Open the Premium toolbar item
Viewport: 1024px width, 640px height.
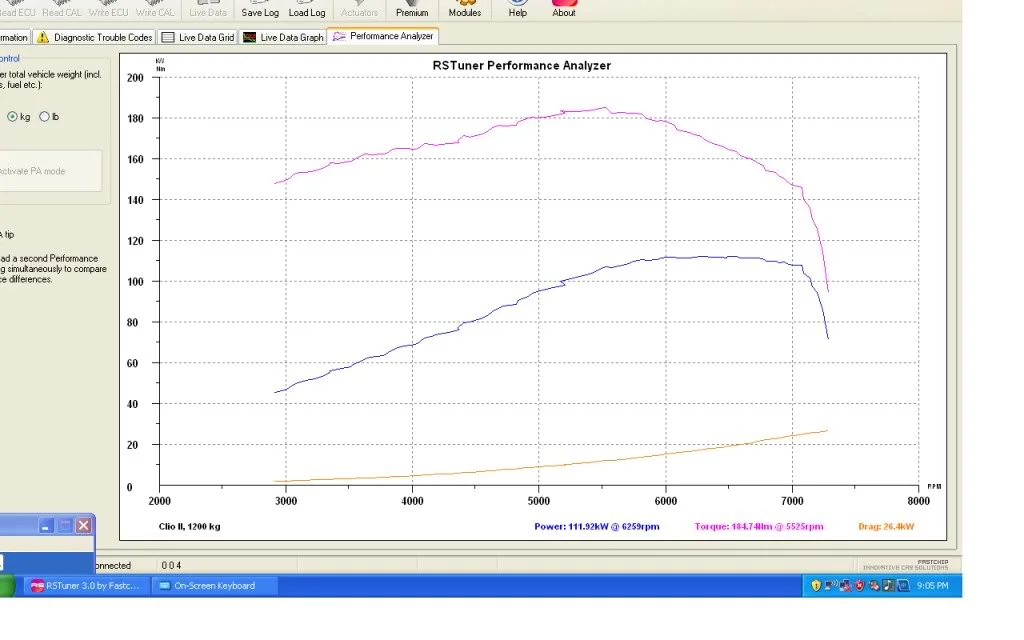412,9
